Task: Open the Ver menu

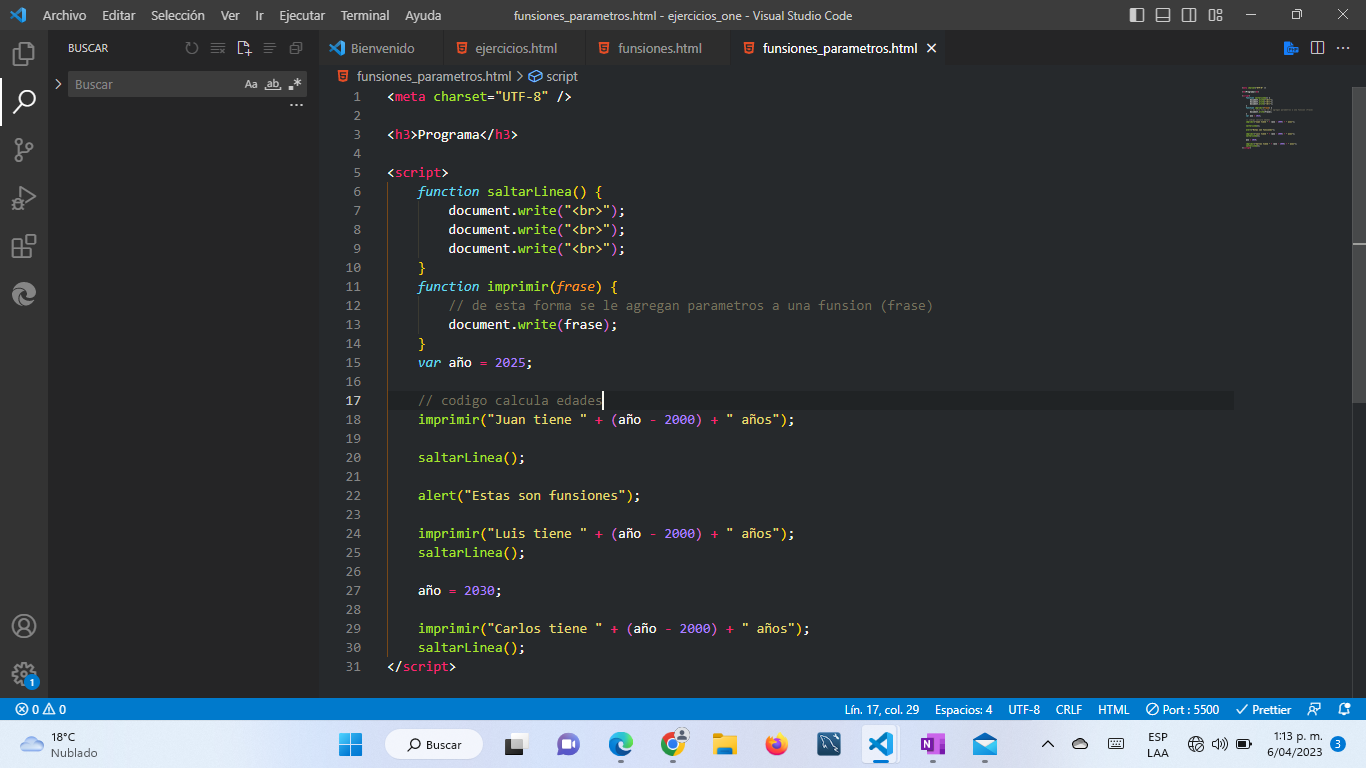Action: [230, 15]
